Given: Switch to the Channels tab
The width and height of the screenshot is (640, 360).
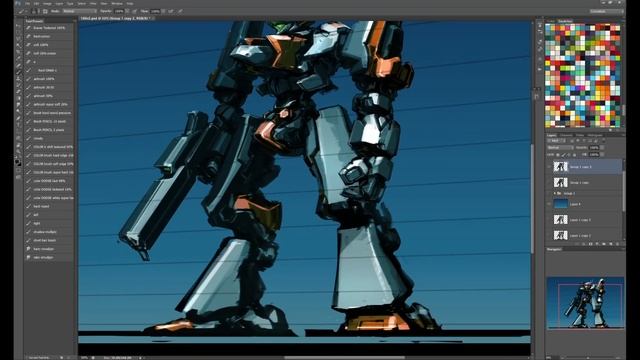Looking at the screenshot, I should 566,135.
